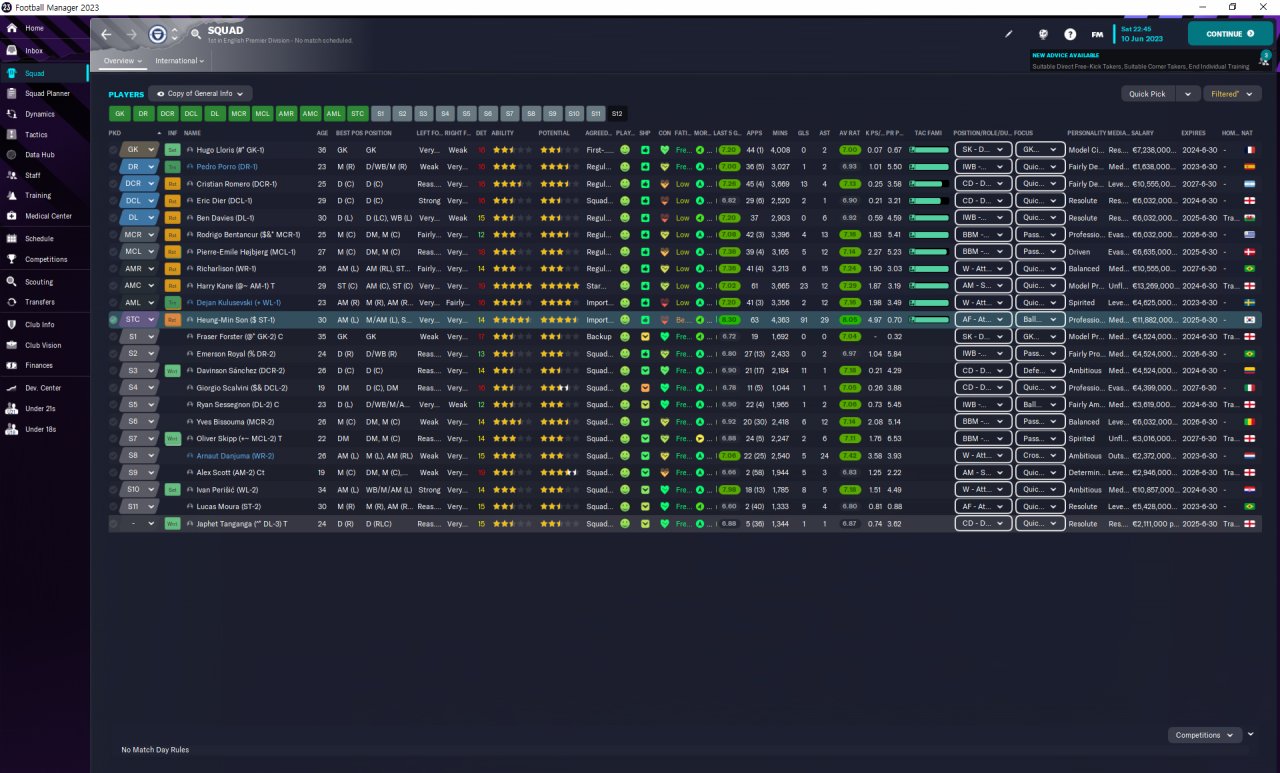This screenshot has height=773, width=1280.
Task: Click Eric Dier's tactical familiarity bar
Action: (929, 201)
